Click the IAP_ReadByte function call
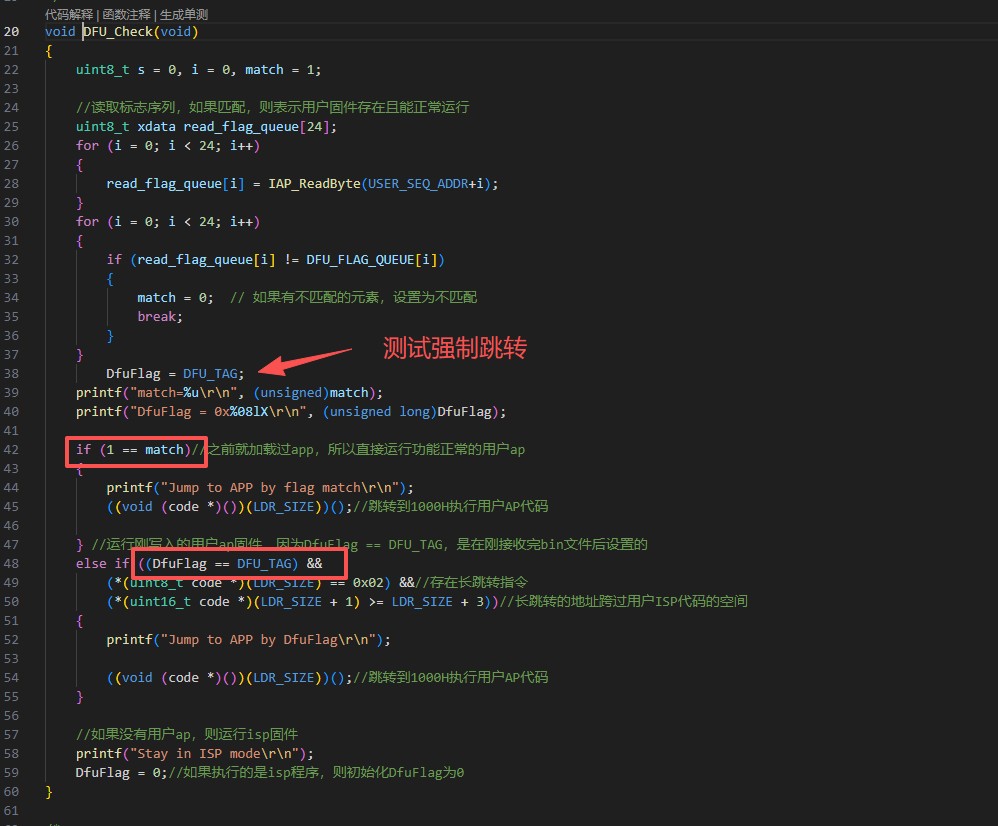 pos(314,183)
